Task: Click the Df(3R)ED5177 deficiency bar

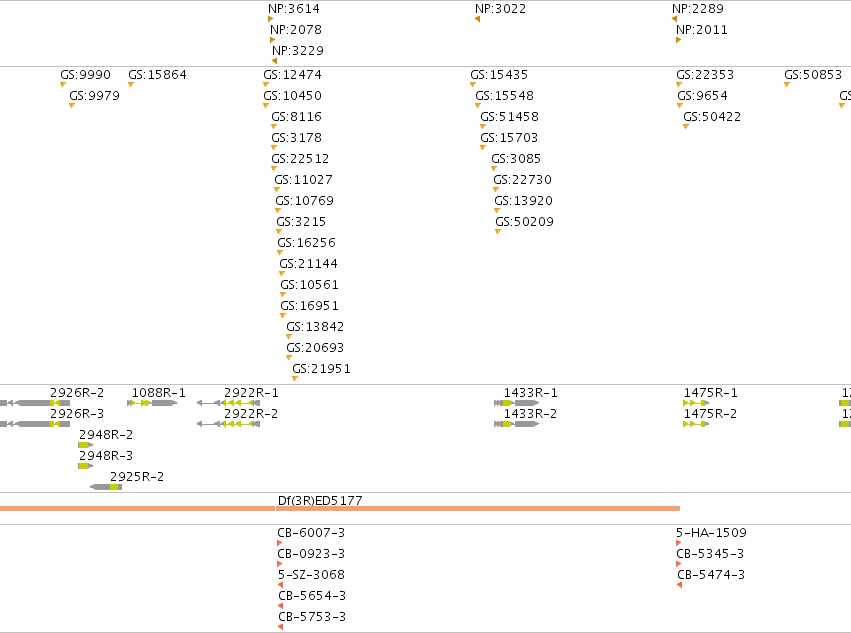Action: pyautogui.click(x=340, y=509)
